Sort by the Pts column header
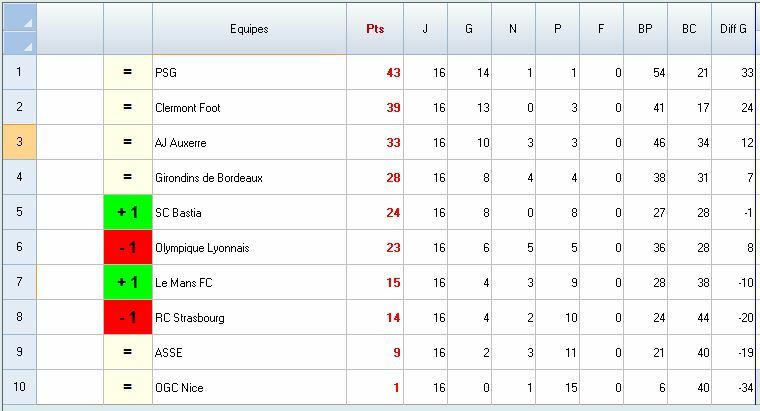 375,29
